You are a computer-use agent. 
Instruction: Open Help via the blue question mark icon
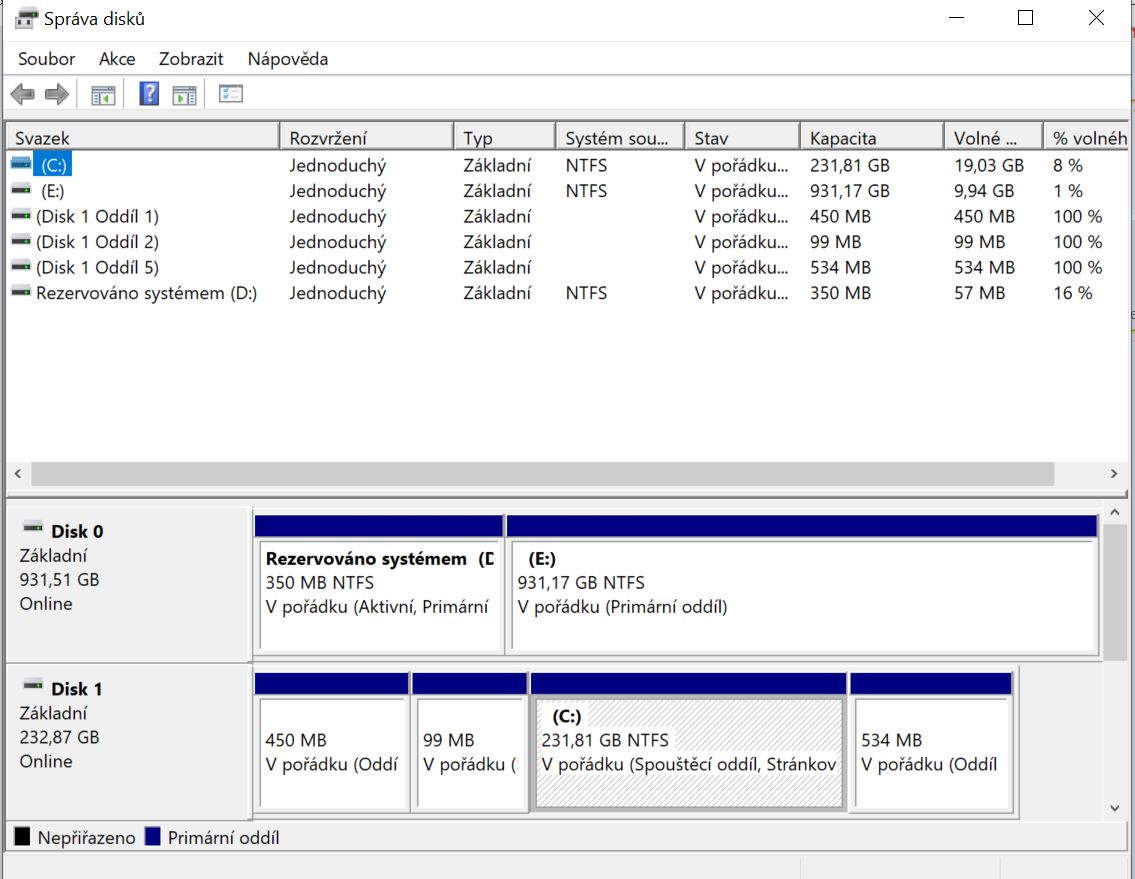pyautogui.click(x=149, y=95)
